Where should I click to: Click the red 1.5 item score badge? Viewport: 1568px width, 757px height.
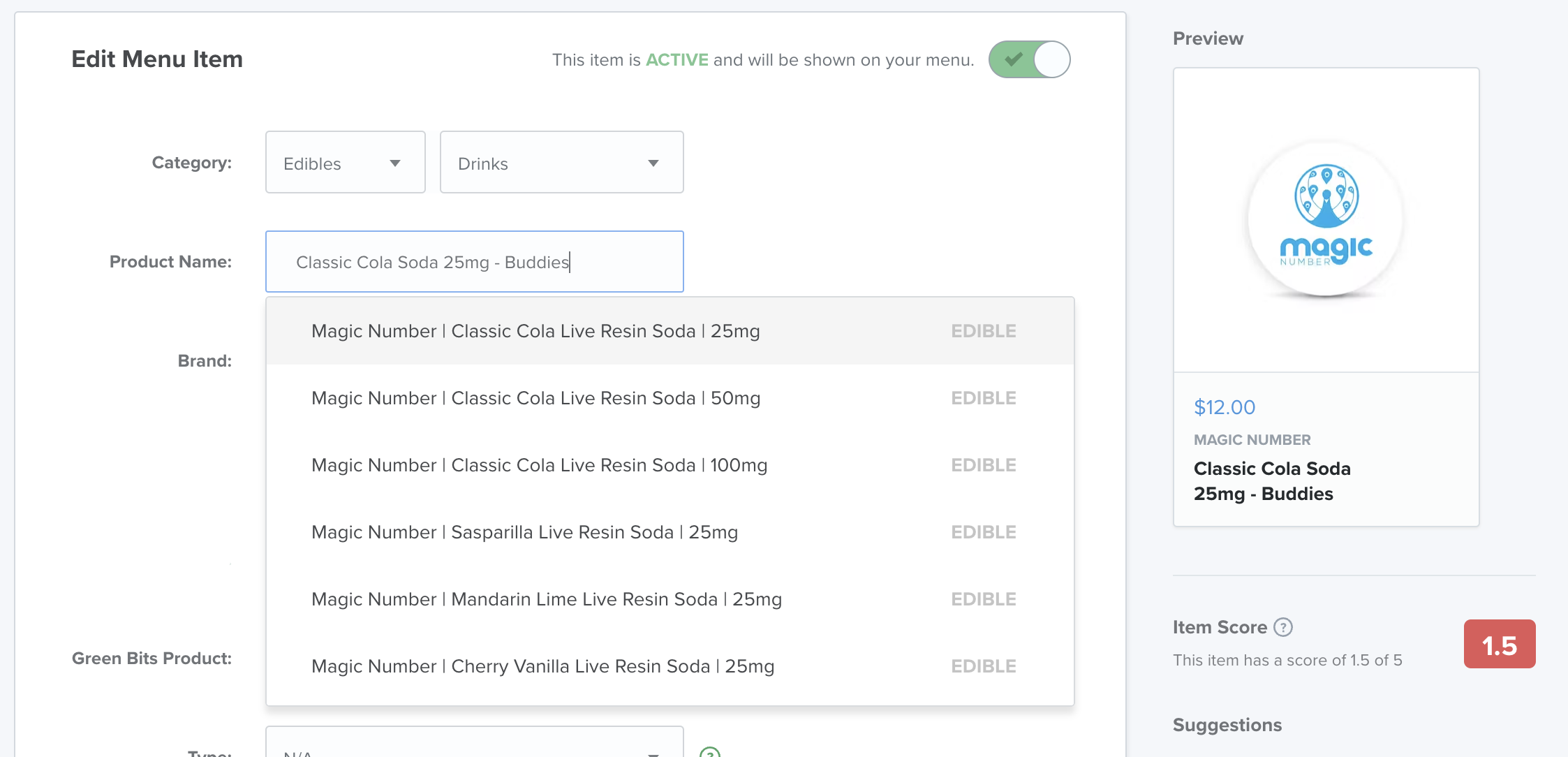tap(1500, 644)
